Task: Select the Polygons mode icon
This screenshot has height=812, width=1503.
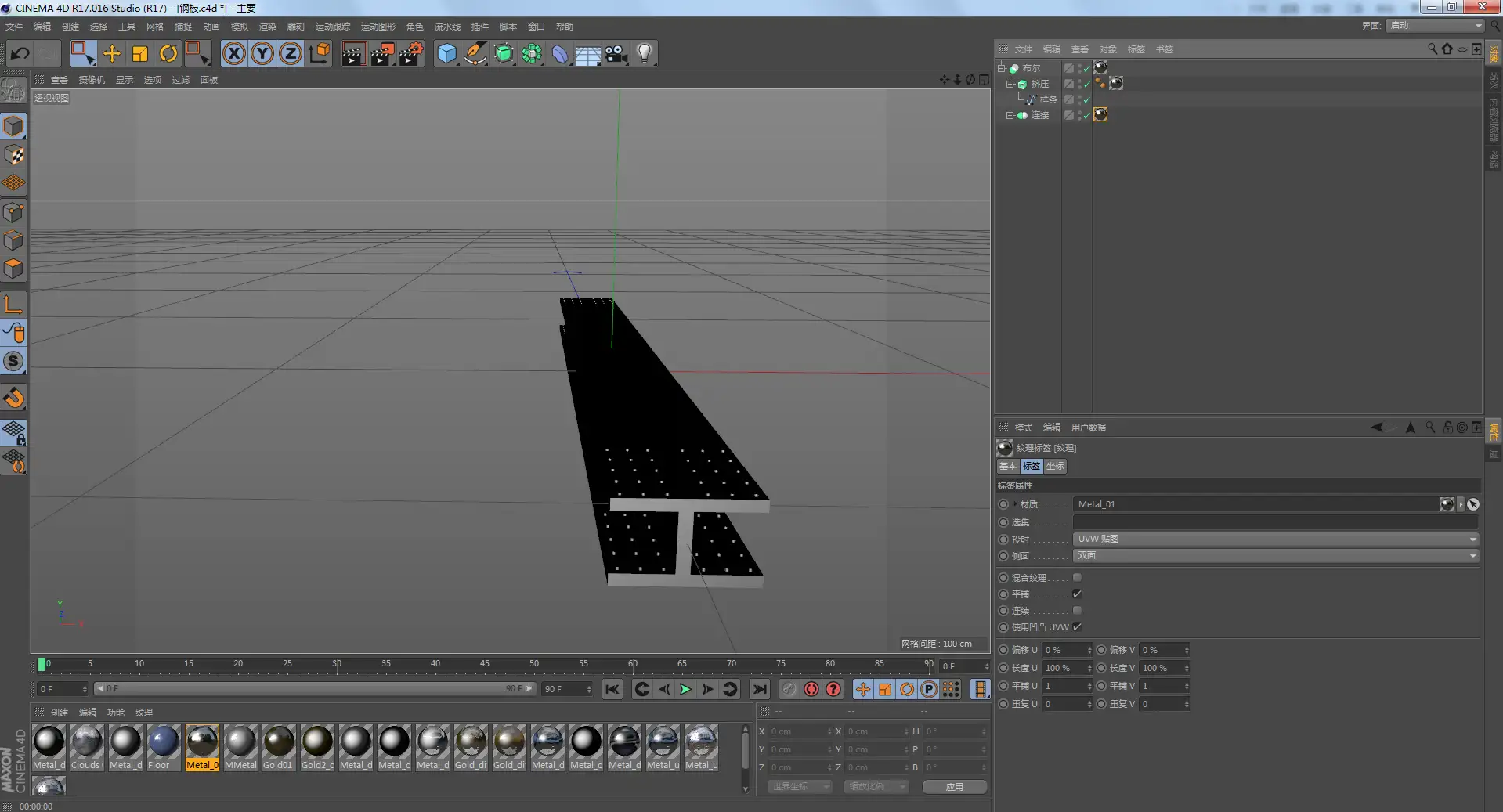Action: click(x=14, y=269)
